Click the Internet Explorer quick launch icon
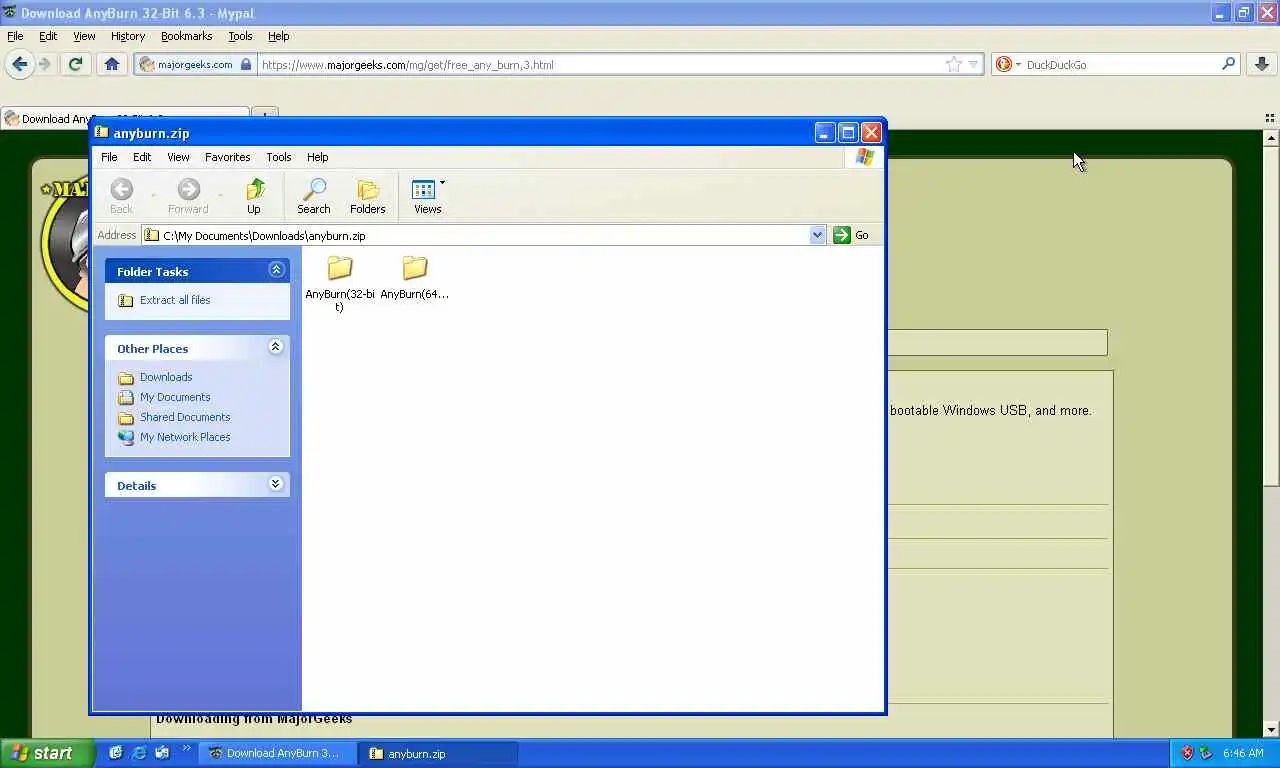The image size is (1280, 768). point(139,753)
